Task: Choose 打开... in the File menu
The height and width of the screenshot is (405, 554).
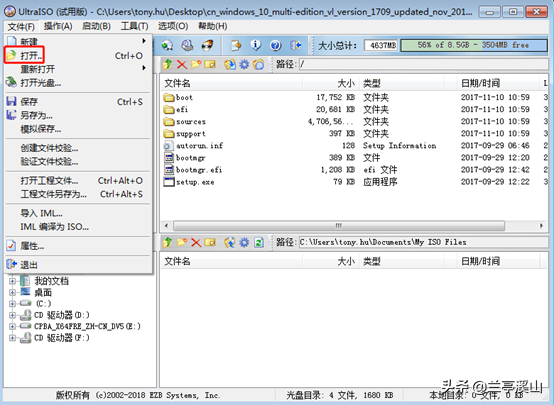Action: coord(78,55)
